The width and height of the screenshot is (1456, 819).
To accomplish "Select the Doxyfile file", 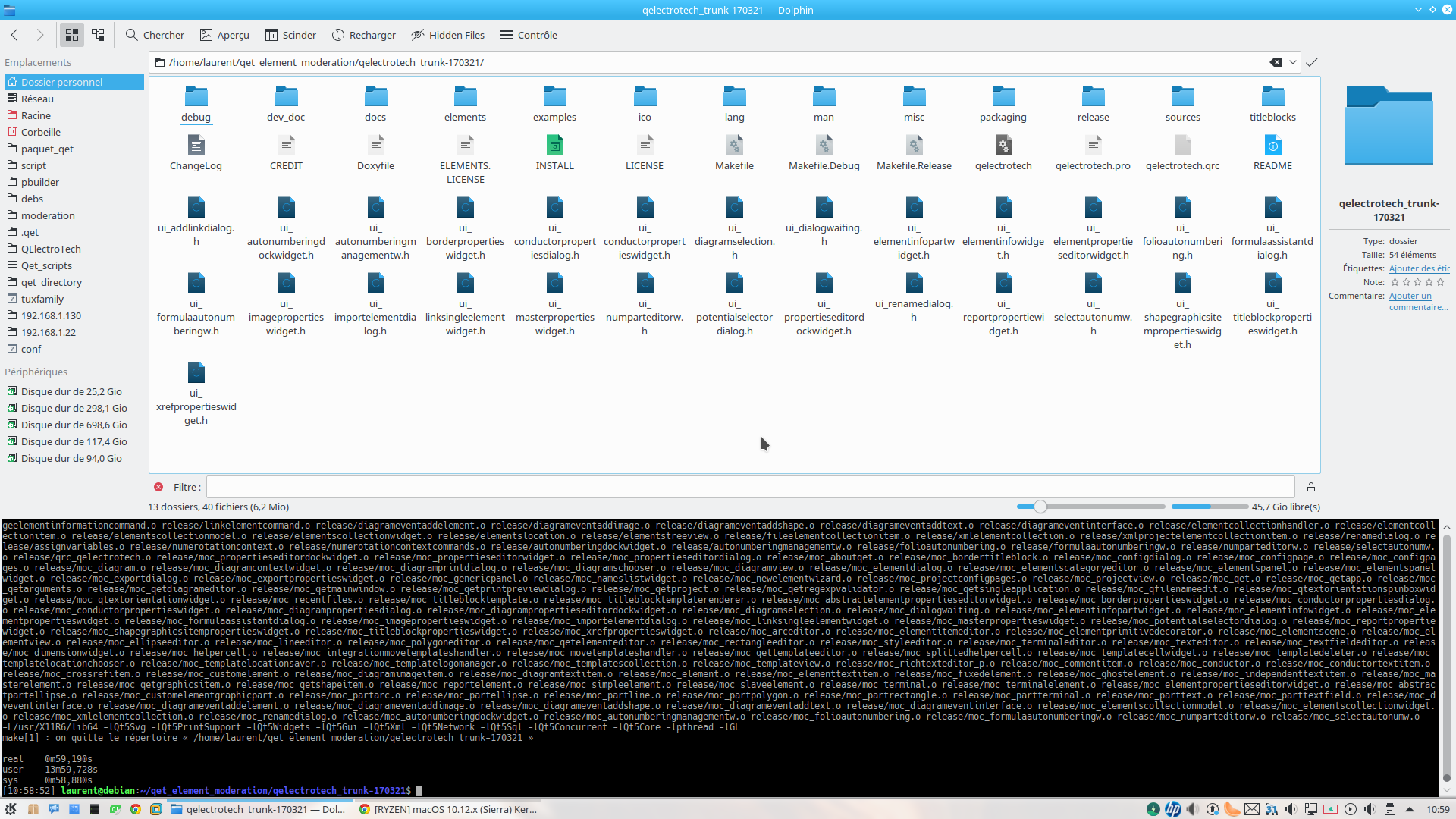I will coord(375,152).
